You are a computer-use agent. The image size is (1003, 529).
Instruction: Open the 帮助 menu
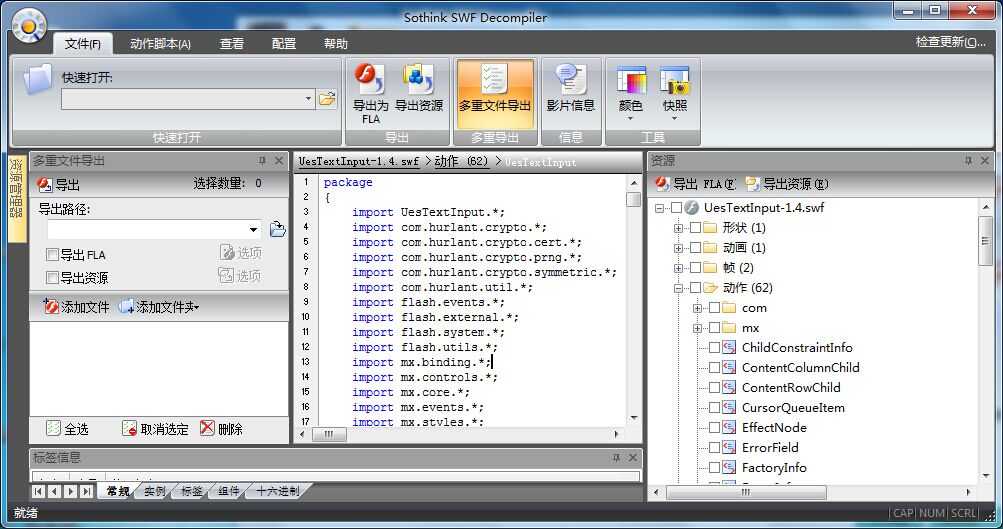(x=335, y=43)
